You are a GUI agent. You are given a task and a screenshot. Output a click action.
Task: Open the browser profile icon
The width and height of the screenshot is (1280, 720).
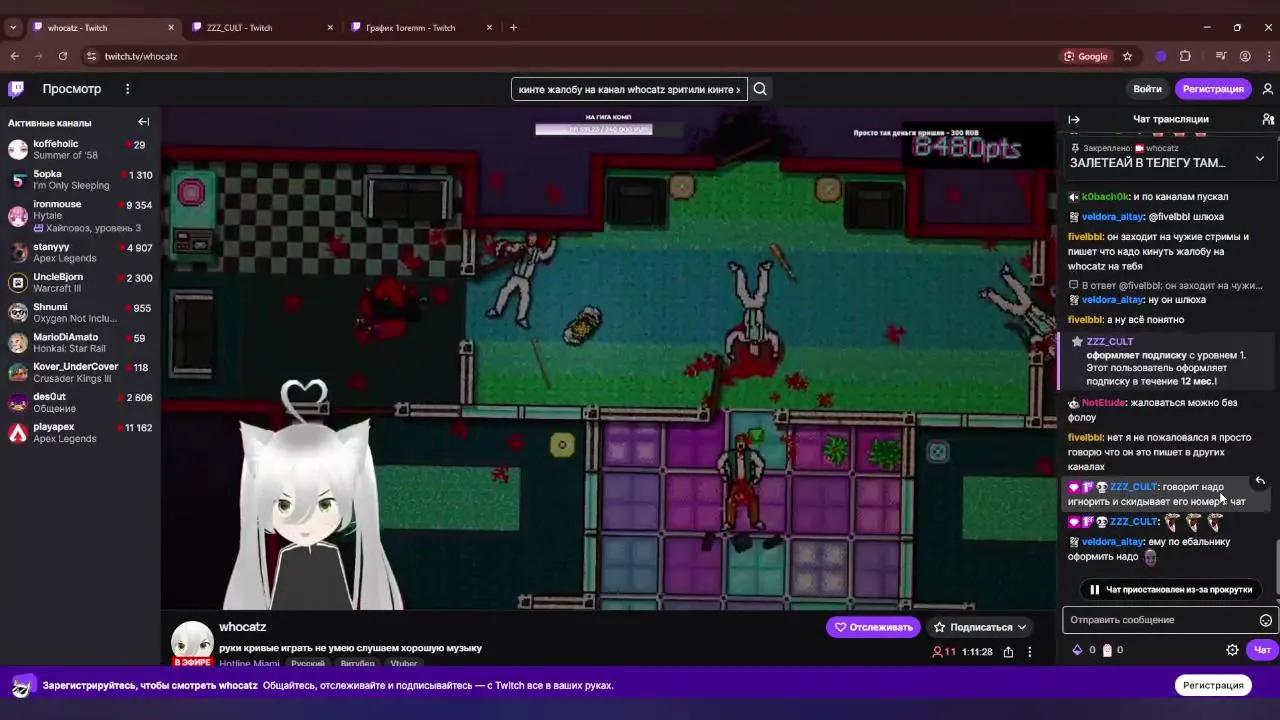(x=1245, y=56)
